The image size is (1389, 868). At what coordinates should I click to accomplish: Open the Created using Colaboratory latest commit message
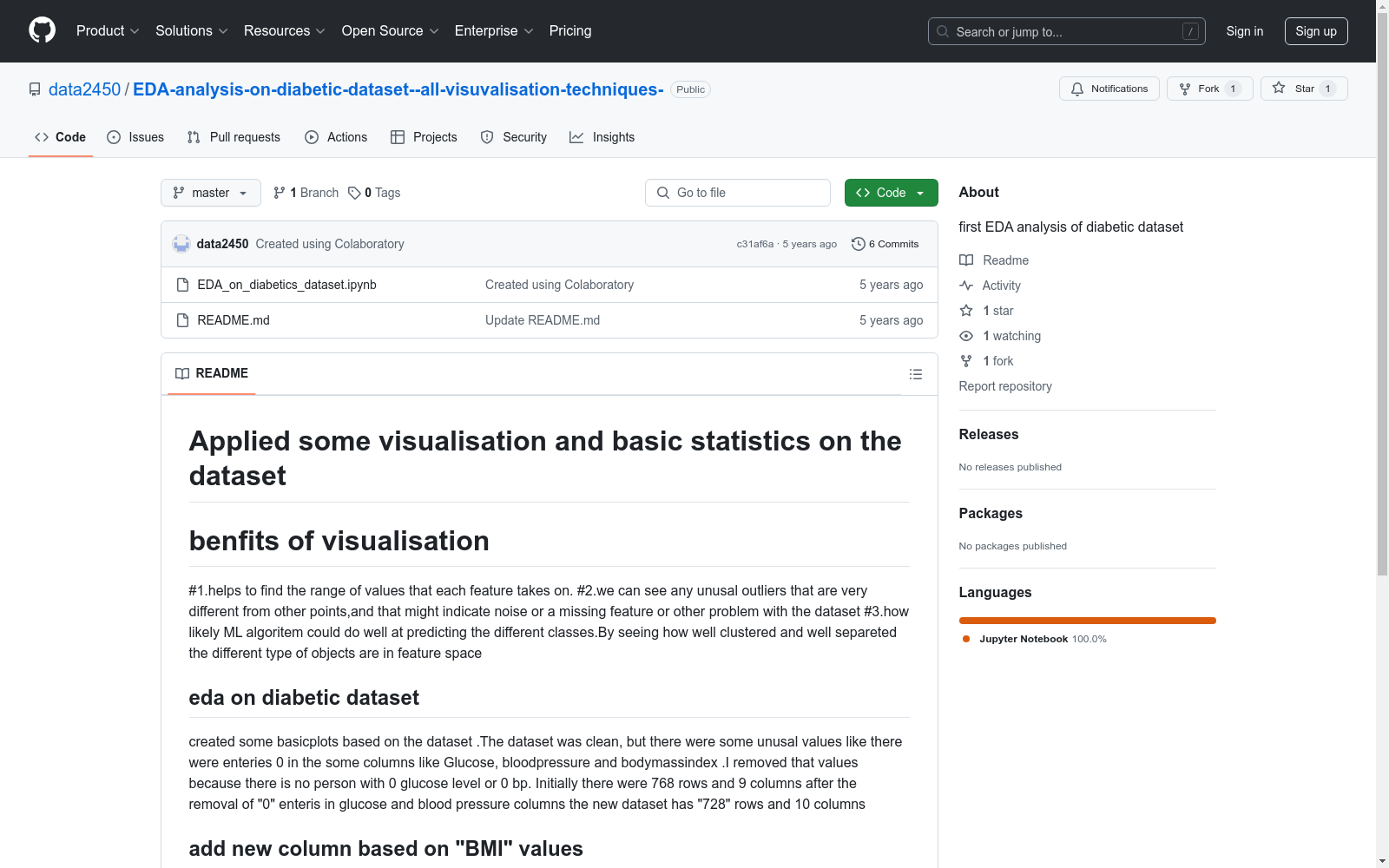[330, 244]
